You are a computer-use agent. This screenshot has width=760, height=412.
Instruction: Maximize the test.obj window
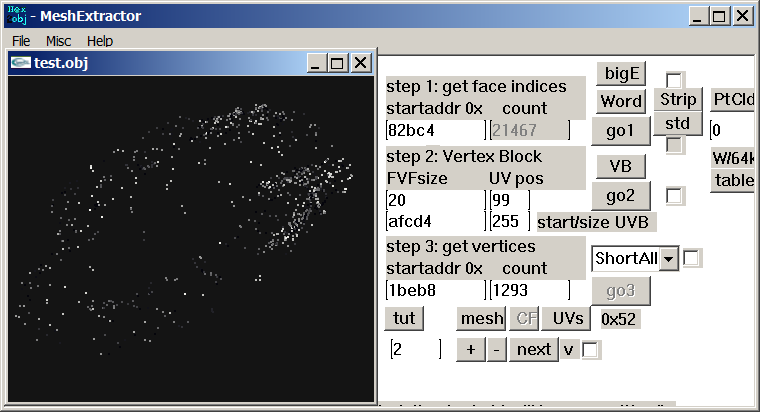(337, 63)
